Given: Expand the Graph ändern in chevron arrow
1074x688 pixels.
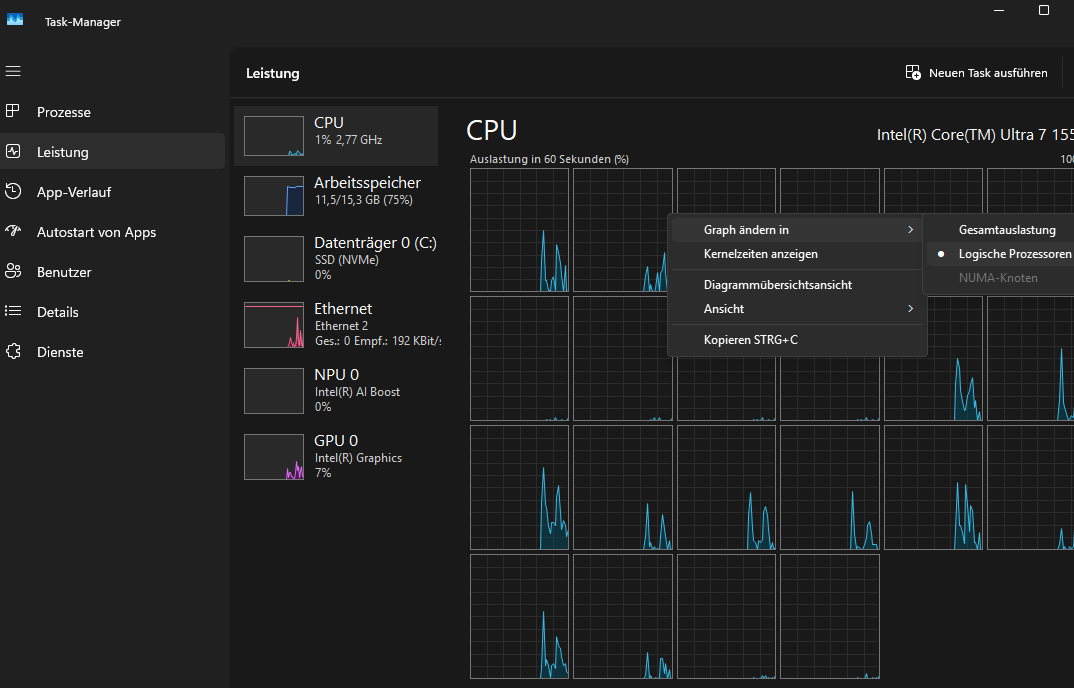Looking at the screenshot, I should pos(910,230).
